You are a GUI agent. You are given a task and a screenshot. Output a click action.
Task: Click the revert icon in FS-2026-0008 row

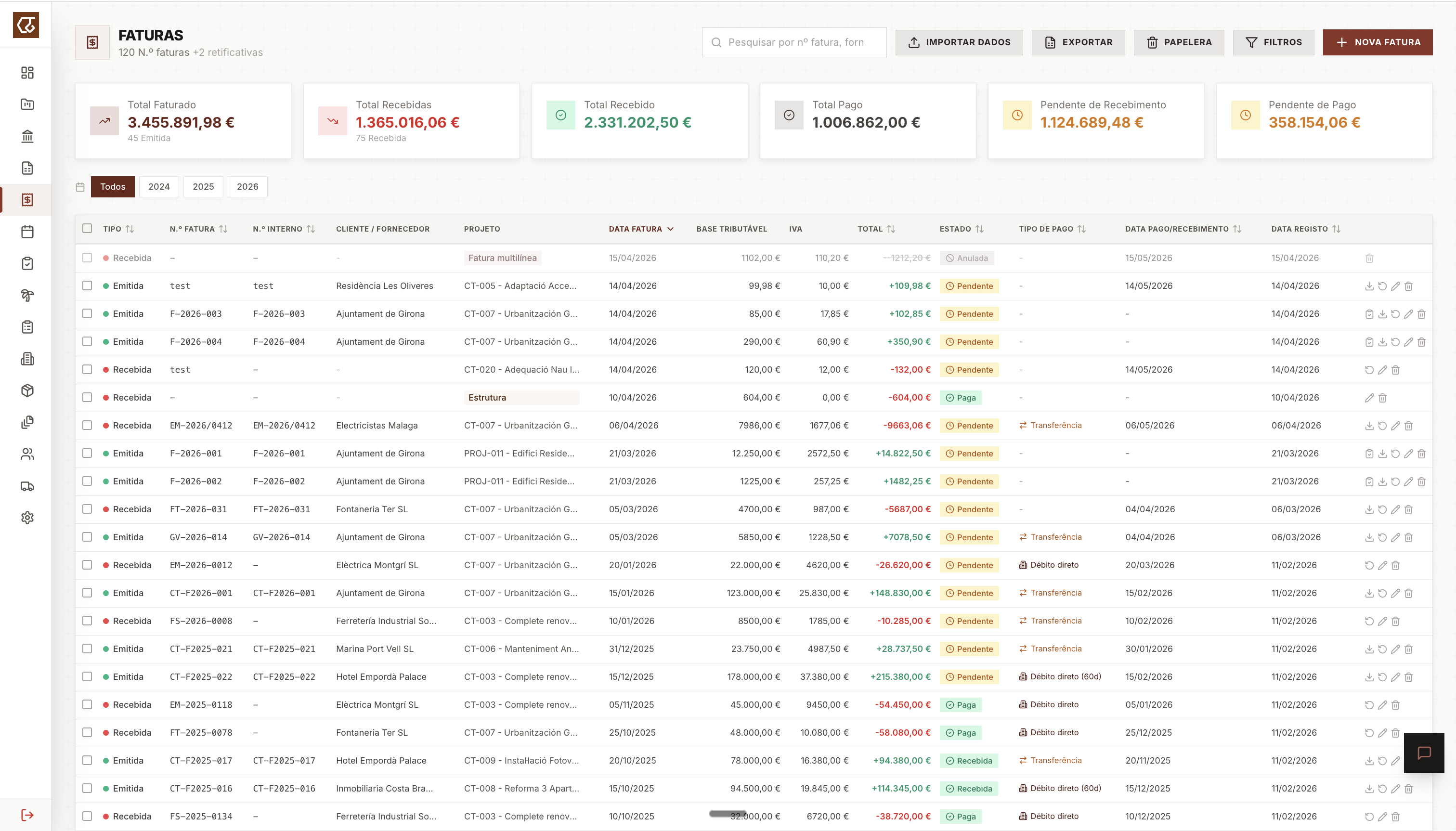1369,621
